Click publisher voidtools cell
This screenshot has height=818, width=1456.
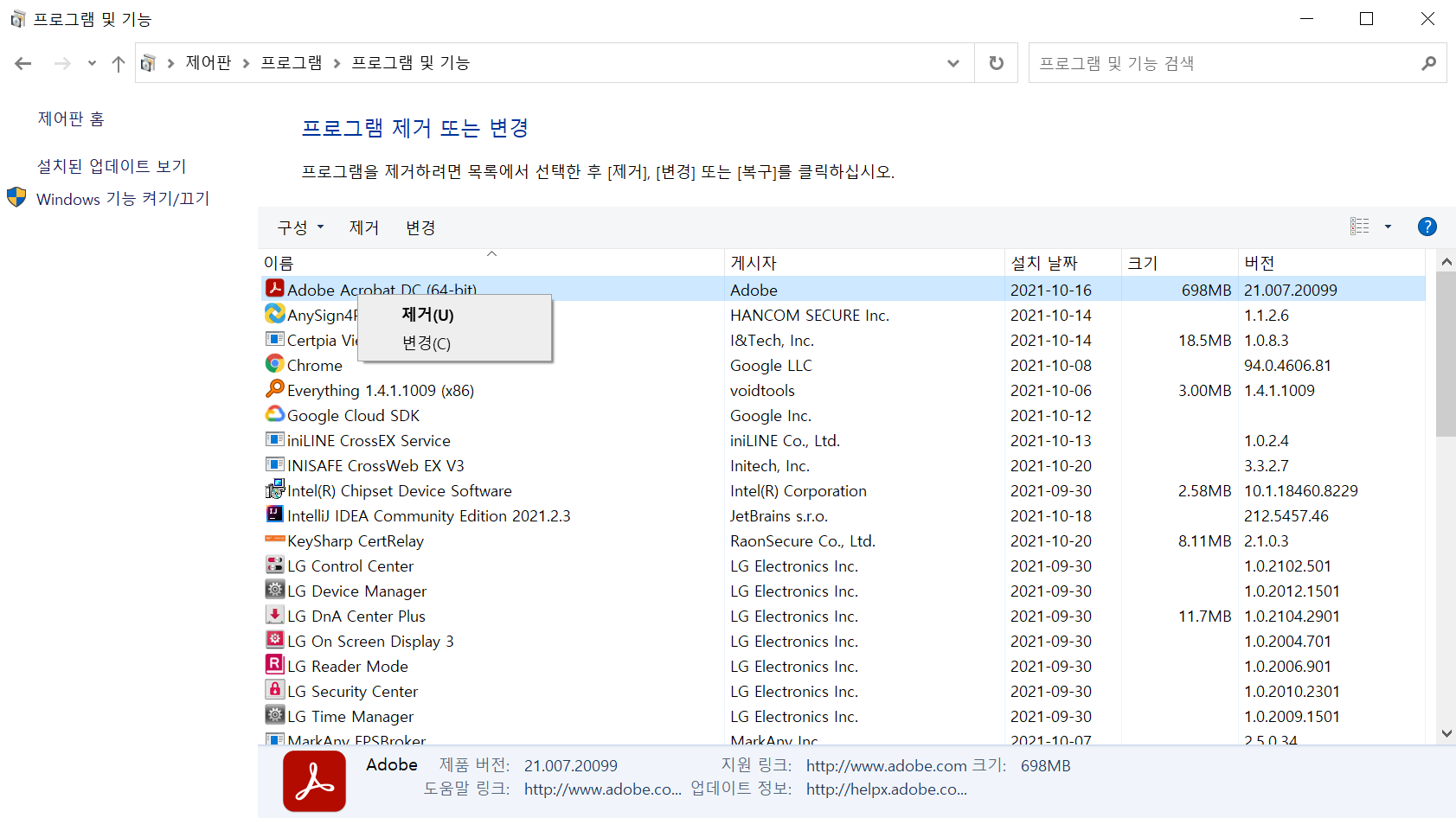pos(762,391)
